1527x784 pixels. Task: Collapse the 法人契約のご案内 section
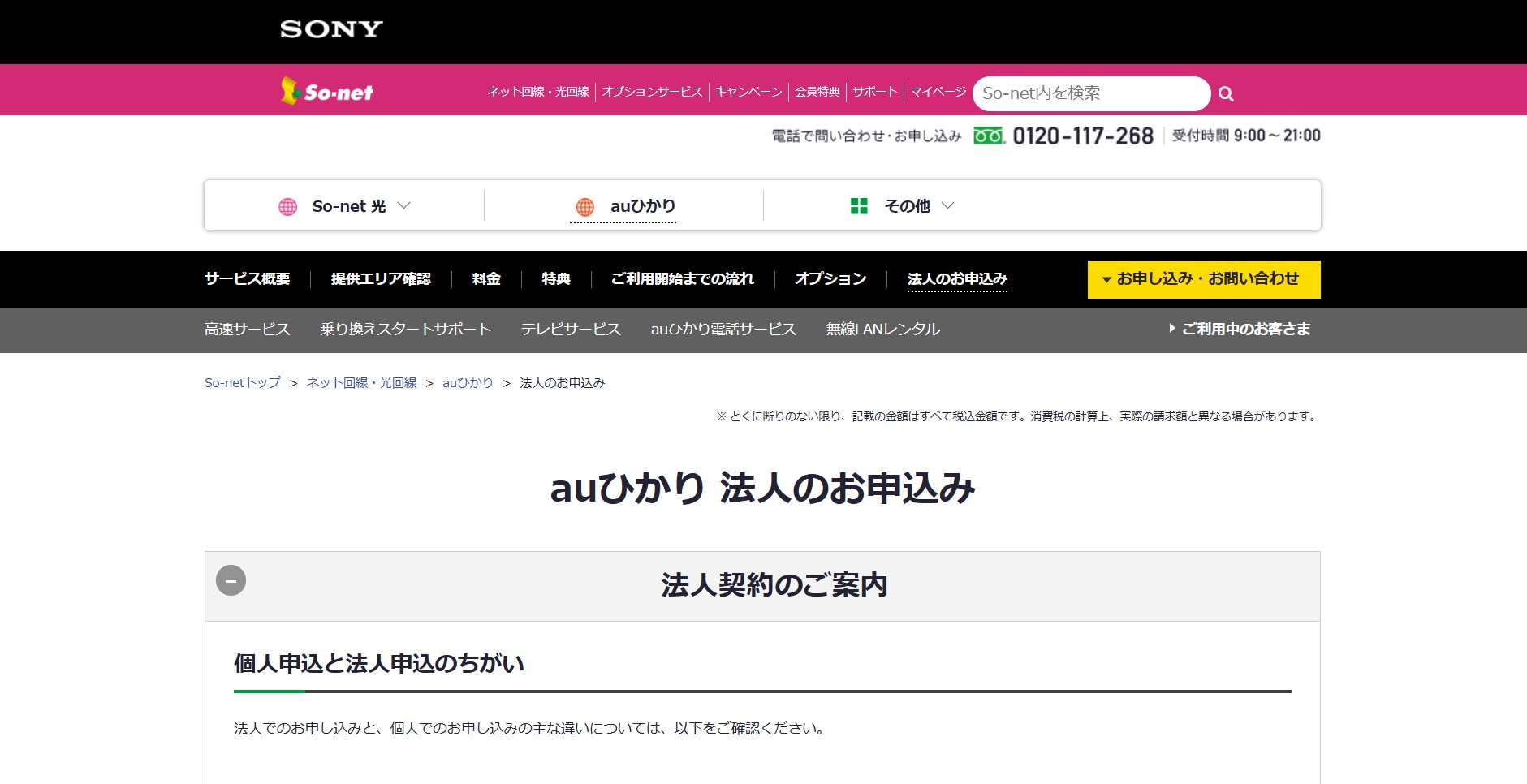231,581
